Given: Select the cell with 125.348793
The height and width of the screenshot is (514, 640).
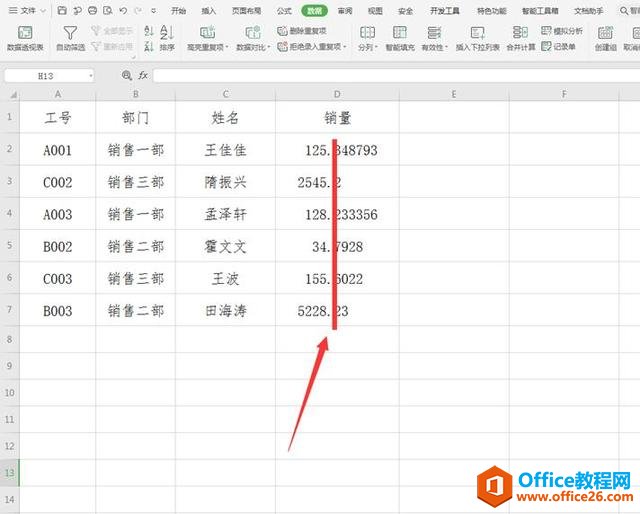Looking at the screenshot, I should tap(337, 150).
